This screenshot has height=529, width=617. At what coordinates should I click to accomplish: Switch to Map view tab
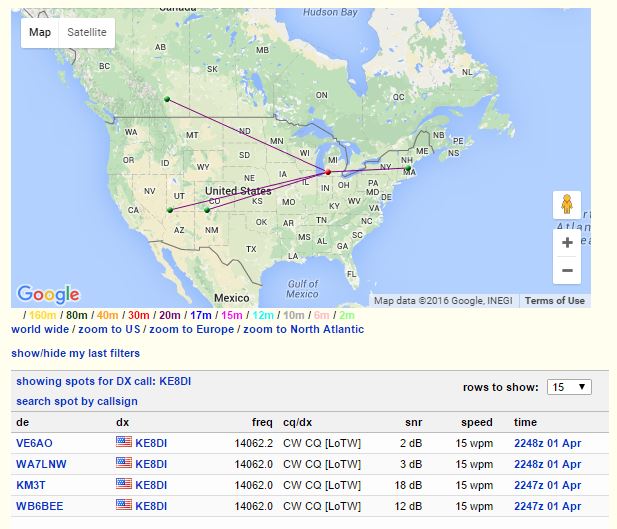pos(40,32)
